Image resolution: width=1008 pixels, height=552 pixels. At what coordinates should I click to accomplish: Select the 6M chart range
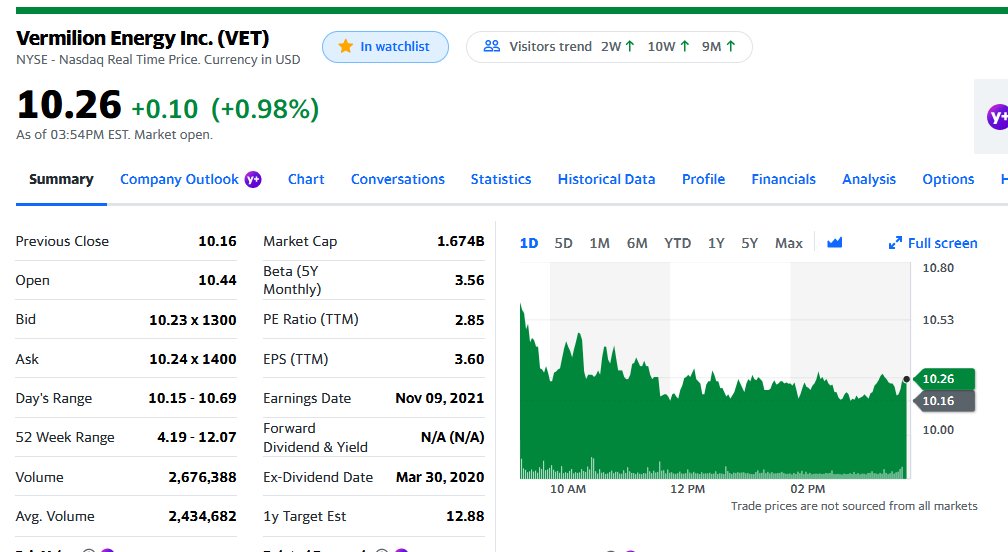tap(637, 244)
